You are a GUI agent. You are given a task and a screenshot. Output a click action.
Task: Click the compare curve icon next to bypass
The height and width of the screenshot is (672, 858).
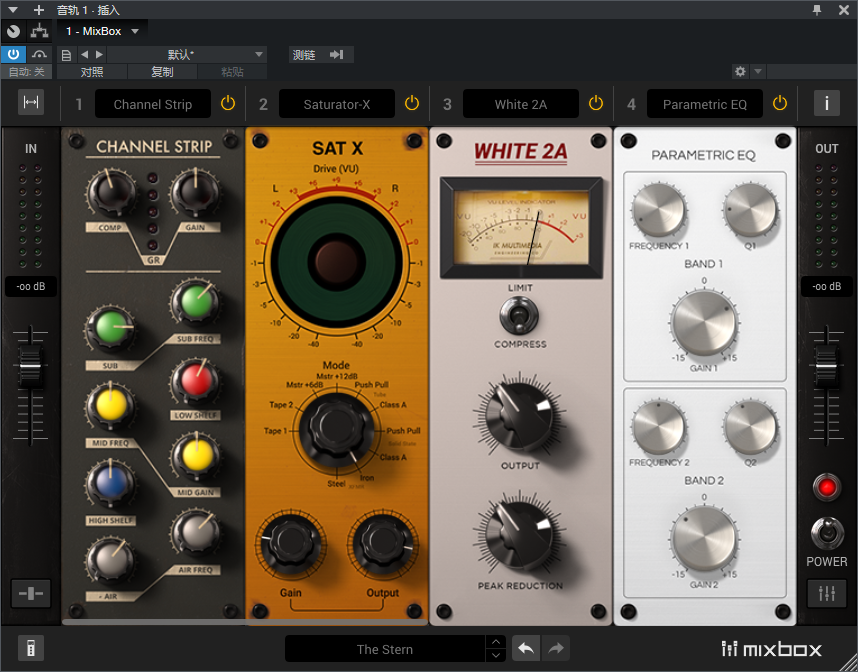[x=39, y=54]
